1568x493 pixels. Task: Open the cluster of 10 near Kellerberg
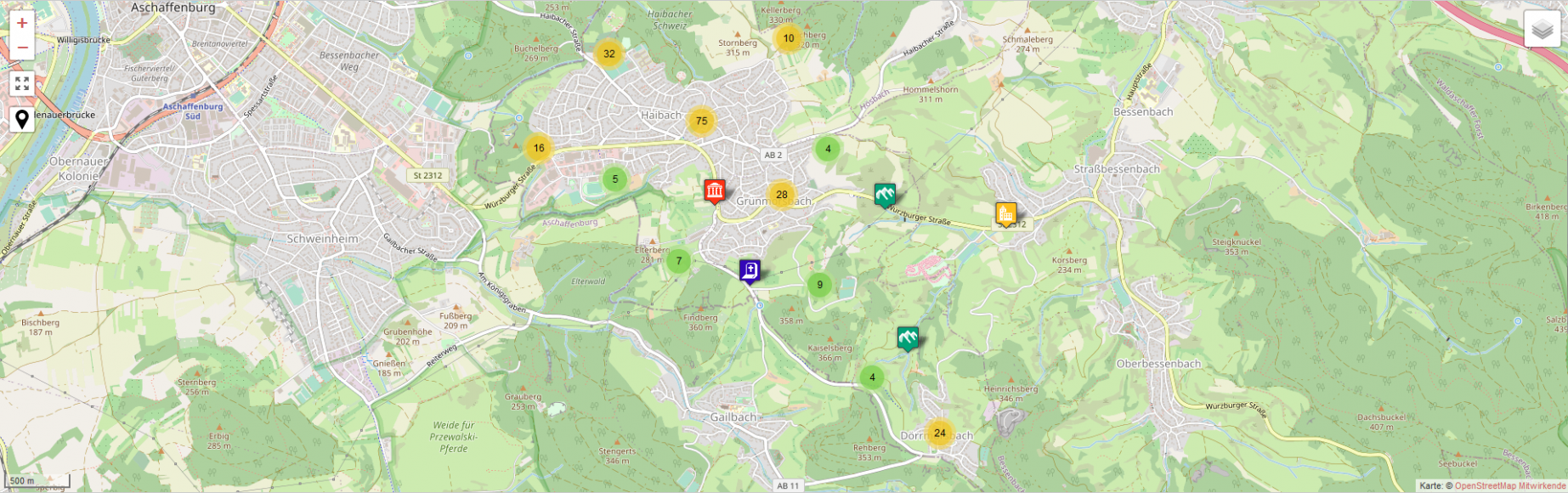pyautogui.click(x=788, y=38)
